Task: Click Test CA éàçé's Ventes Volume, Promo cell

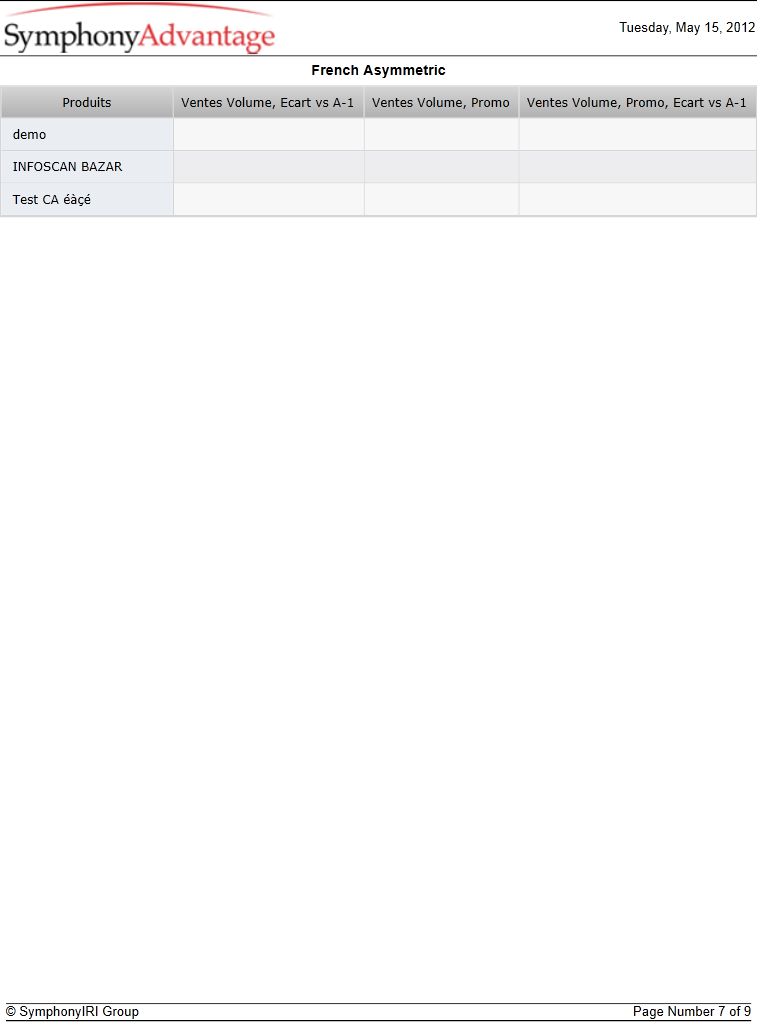Action: (x=441, y=199)
